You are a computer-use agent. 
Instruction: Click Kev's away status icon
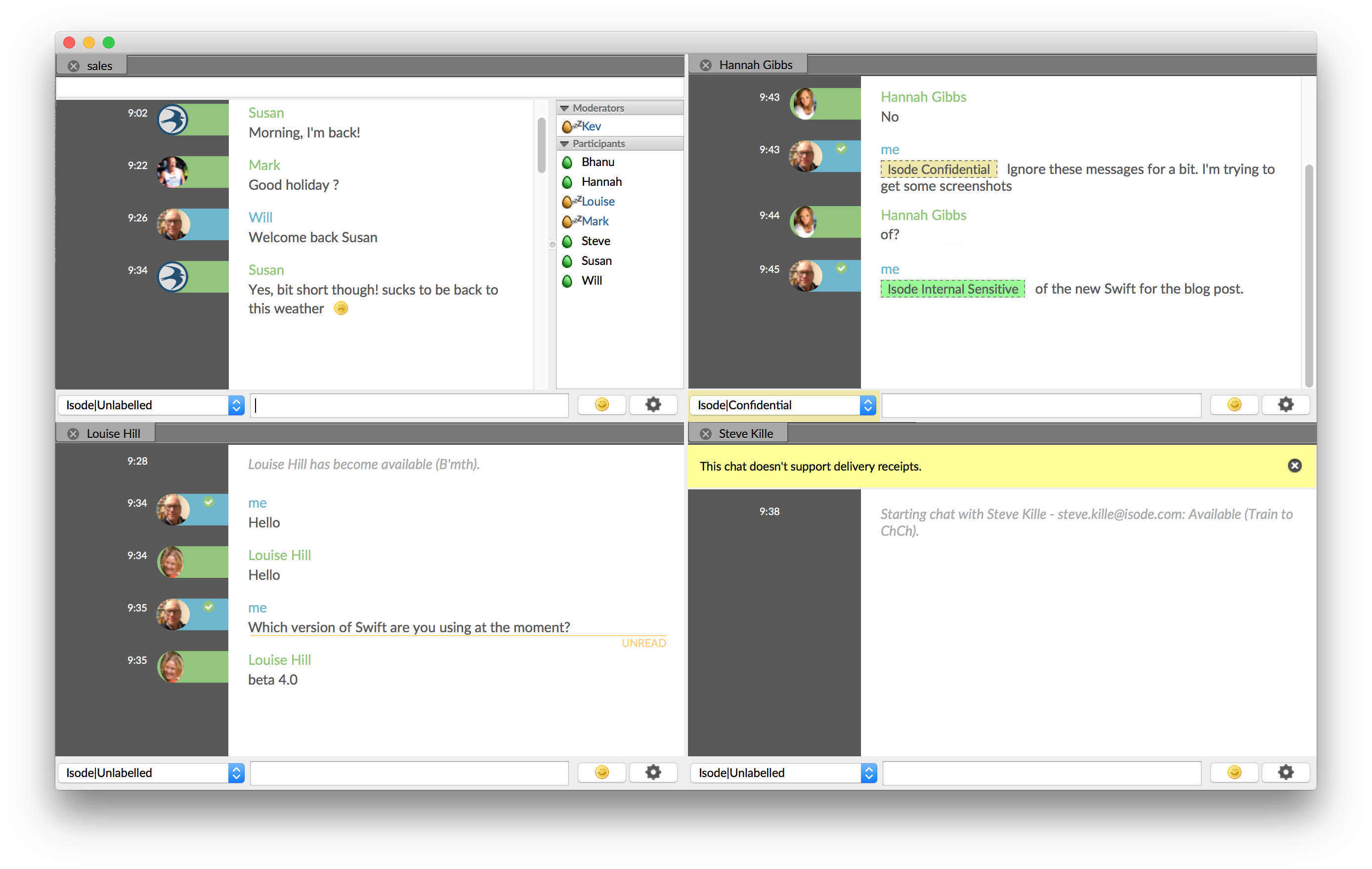pos(570,126)
